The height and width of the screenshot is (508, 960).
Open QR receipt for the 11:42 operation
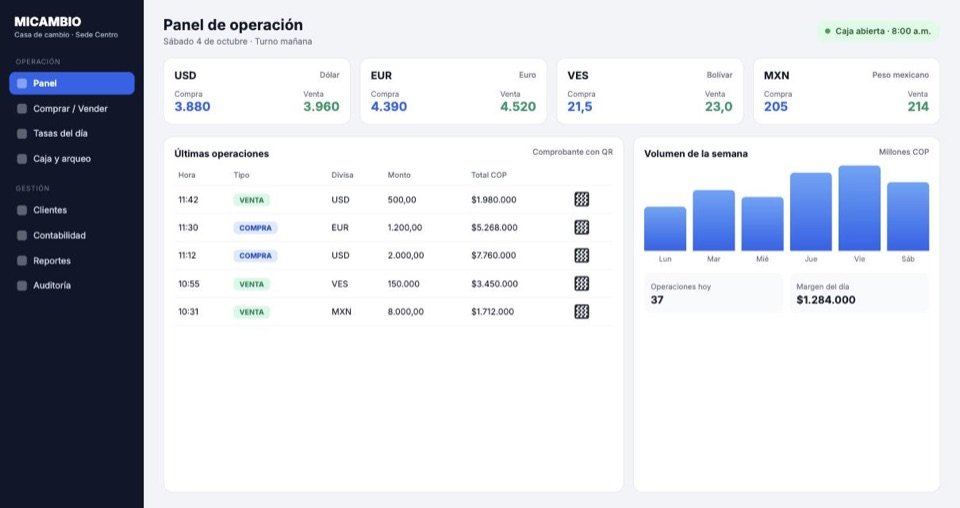(582, 199)
